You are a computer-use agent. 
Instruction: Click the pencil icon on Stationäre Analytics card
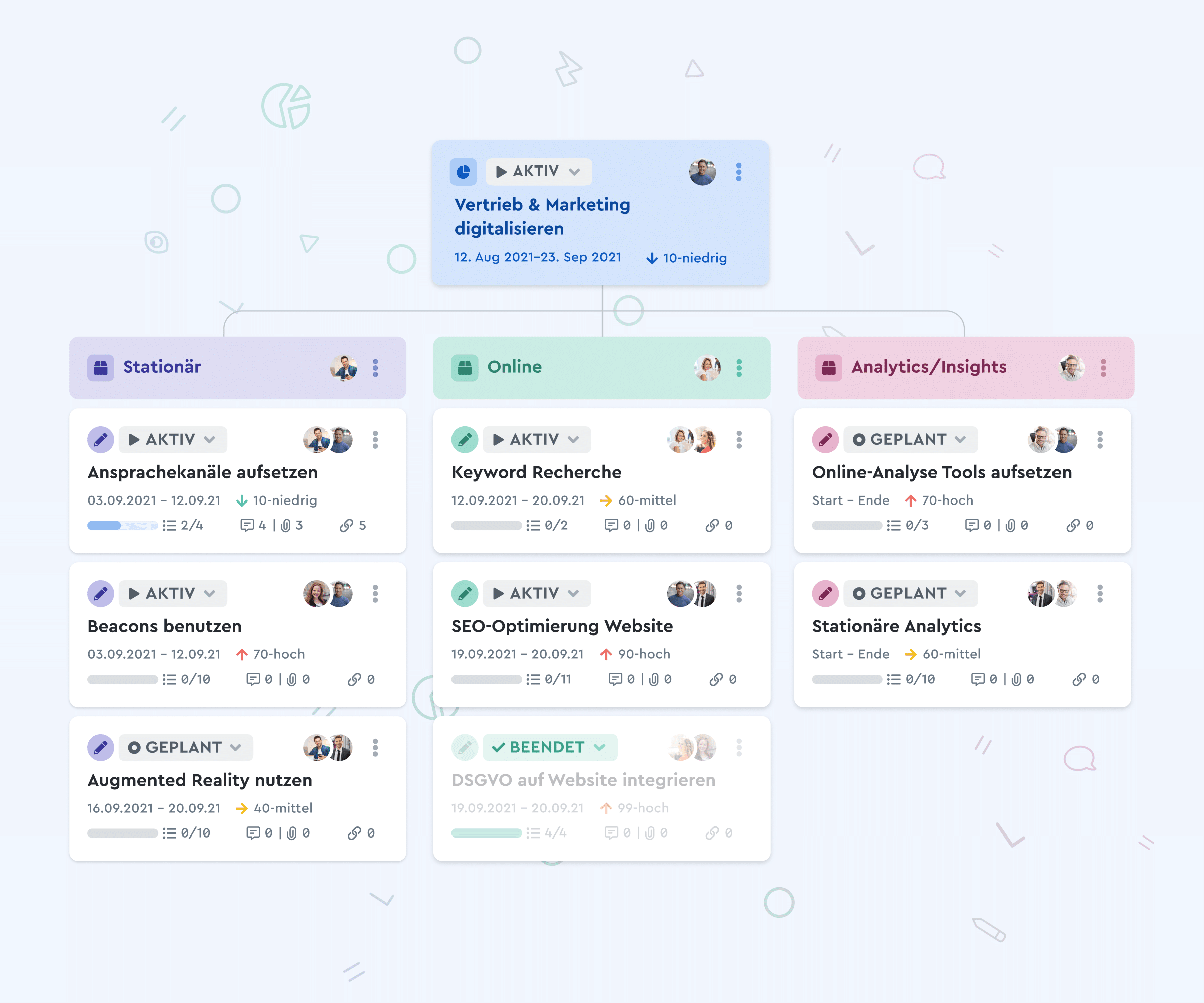coord(825,593)
